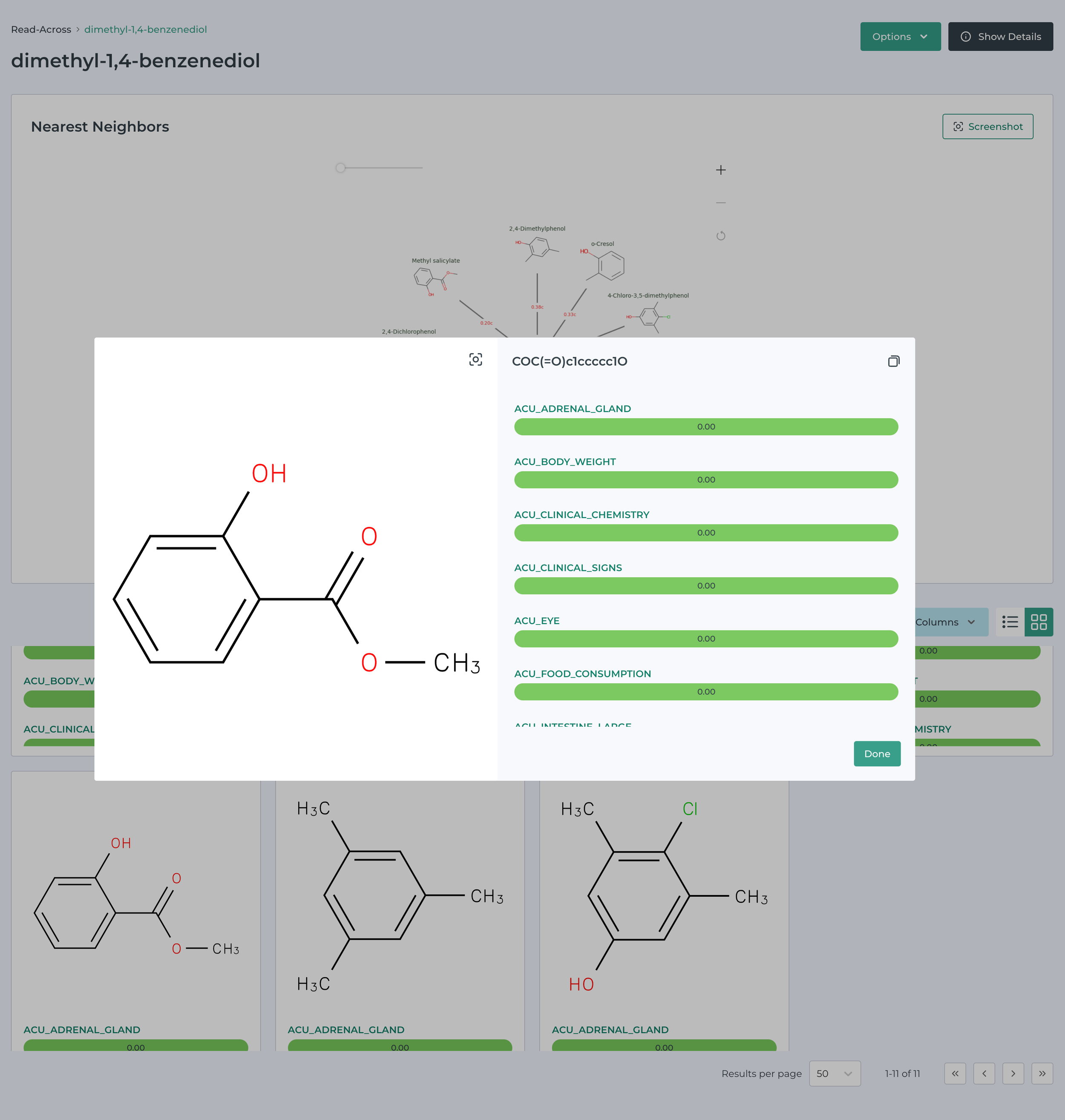
Task: Go to previous page of results
Action: [984, 1074]
